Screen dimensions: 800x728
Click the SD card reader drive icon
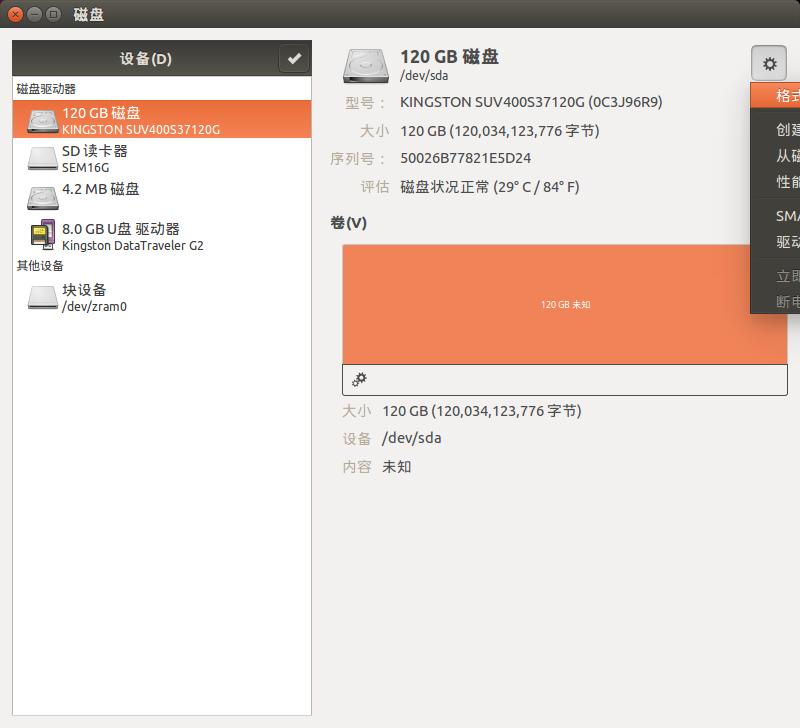[43, 159]
